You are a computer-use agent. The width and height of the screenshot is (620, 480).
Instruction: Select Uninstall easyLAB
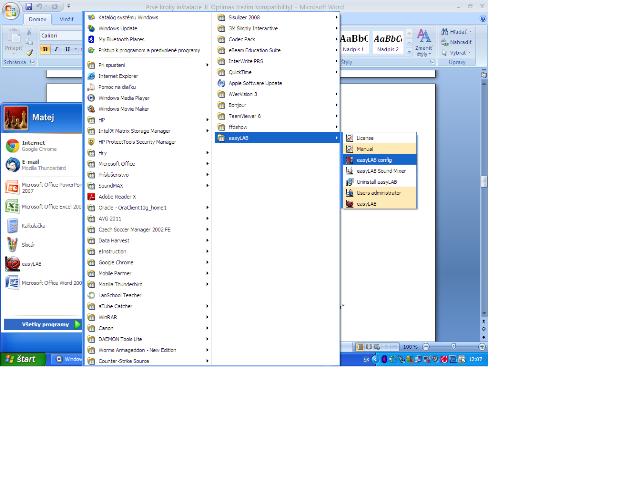coord(379,182)
